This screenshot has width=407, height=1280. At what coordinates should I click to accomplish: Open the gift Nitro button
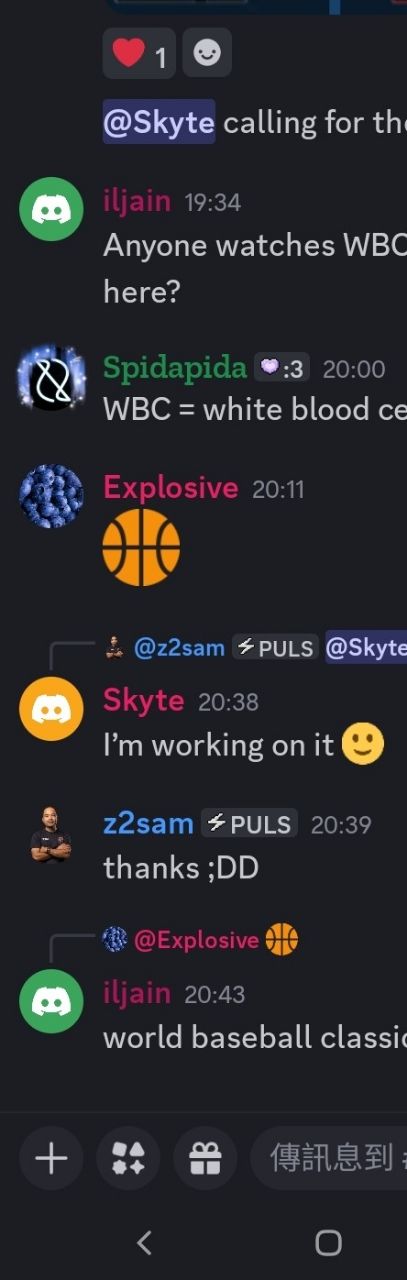[205, 1158]
